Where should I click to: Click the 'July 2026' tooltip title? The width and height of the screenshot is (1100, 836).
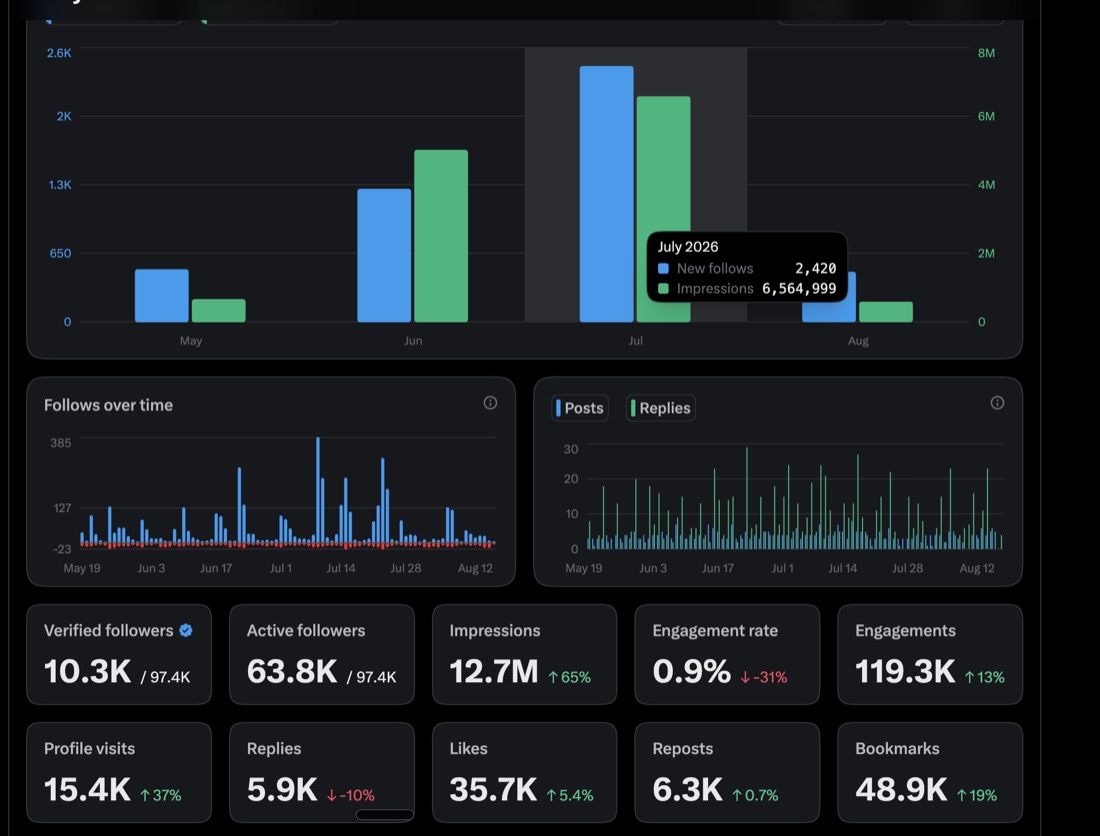688,247
